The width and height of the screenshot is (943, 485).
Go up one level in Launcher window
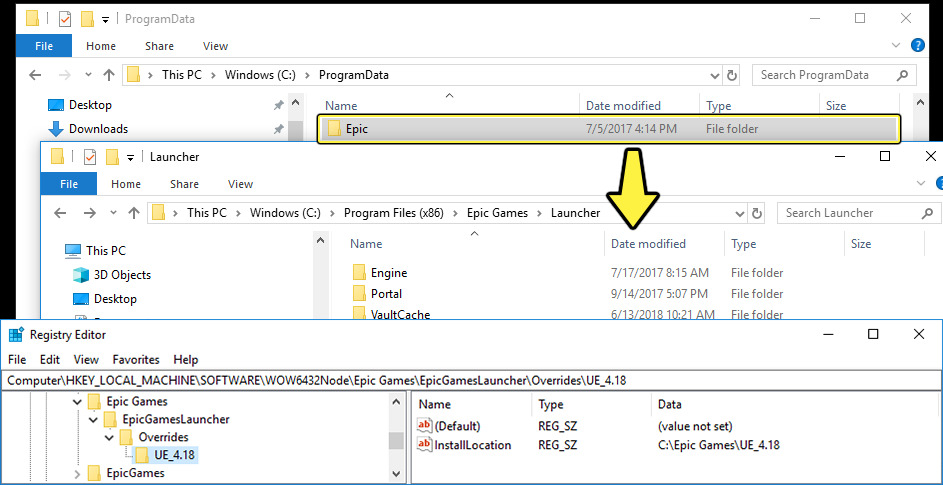point(134,213)
